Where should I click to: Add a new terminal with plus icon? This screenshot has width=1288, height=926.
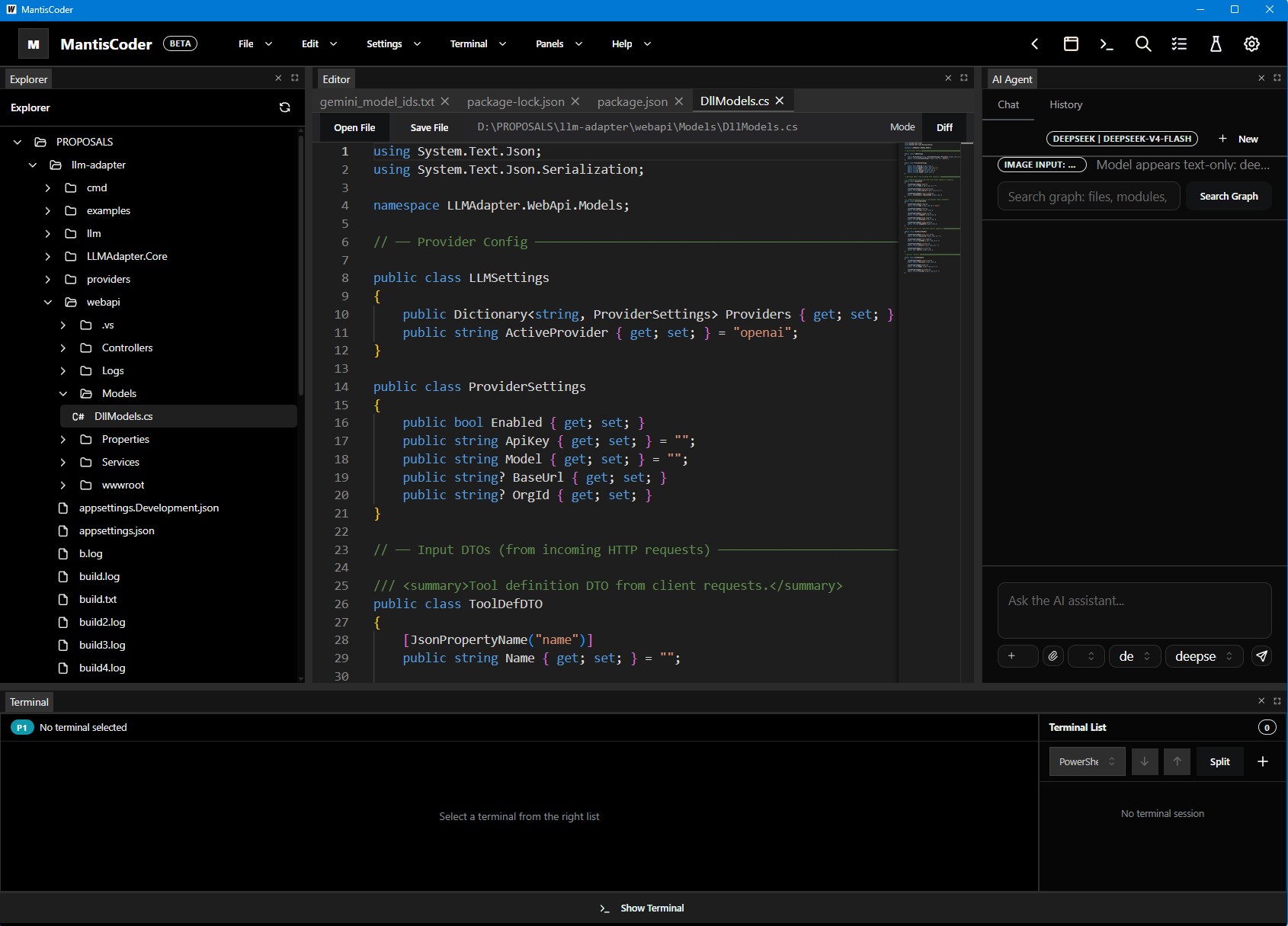pyautogui.click(x=1263, y=761)
